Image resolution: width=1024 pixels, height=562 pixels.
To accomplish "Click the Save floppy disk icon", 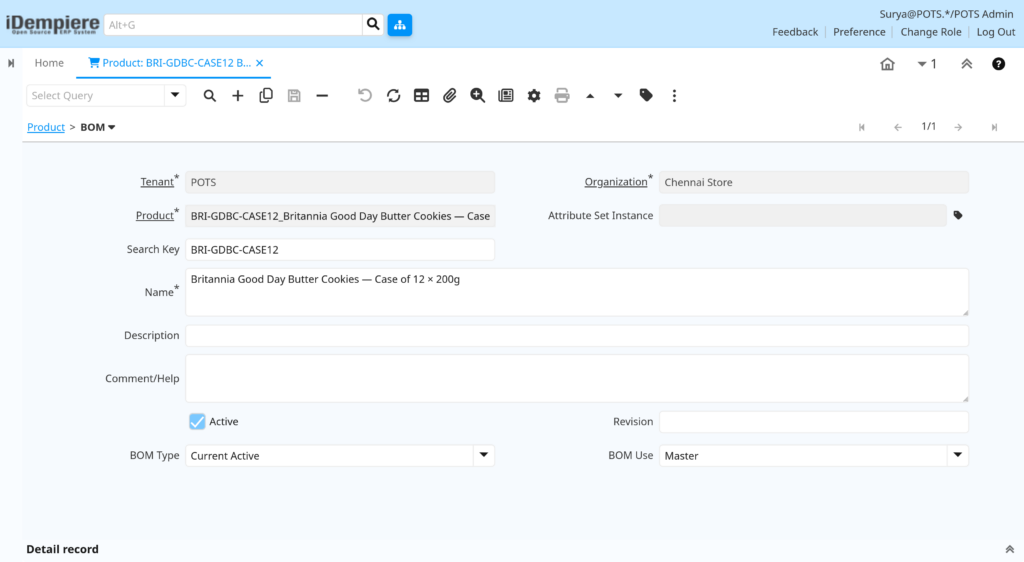I will pos(294,96).
